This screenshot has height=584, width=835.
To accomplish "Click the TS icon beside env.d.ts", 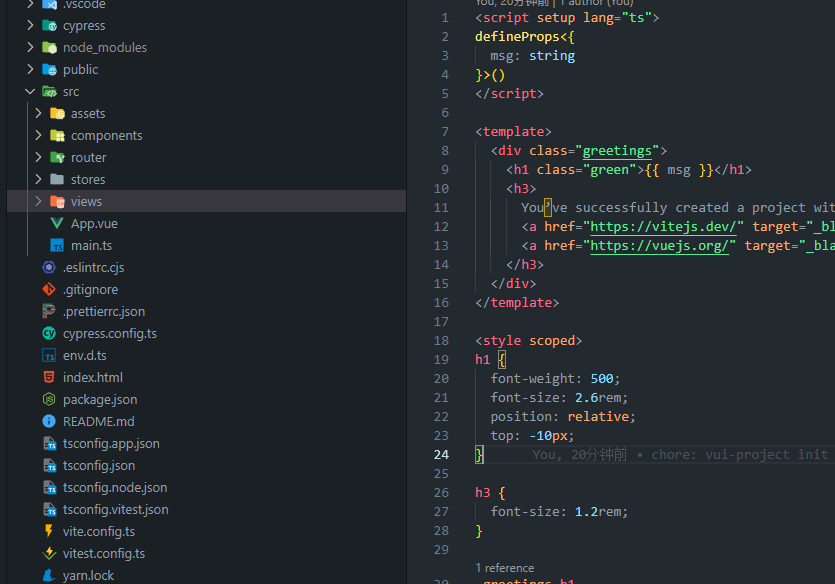I will click(49, 356).
